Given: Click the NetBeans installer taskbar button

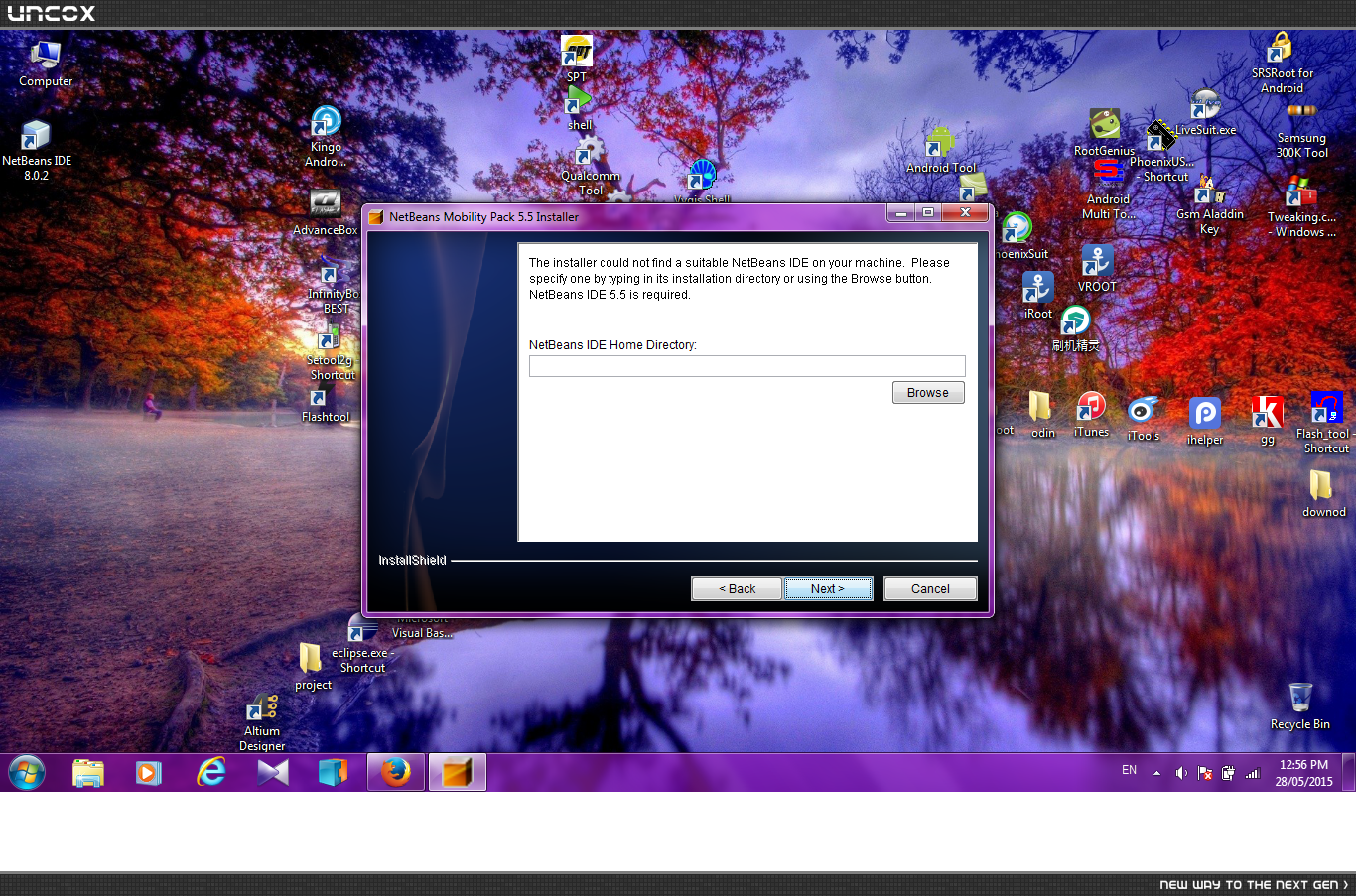Looking at the screenshot, I should pyautogui.click(x=457, y=772).
